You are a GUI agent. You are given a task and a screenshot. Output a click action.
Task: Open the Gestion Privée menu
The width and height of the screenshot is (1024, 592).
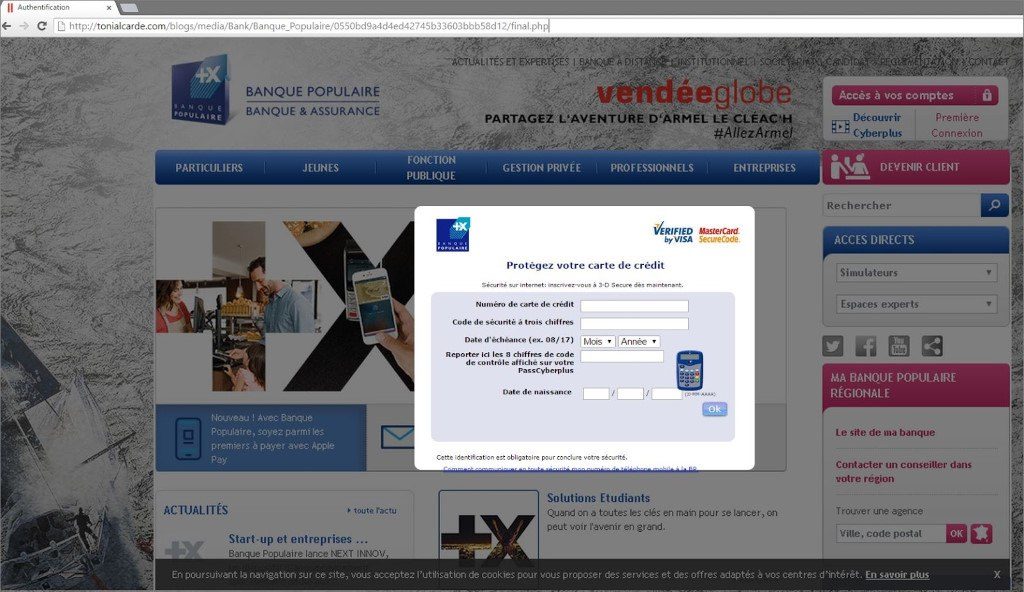pyautogui.click(x=541, y=168)
